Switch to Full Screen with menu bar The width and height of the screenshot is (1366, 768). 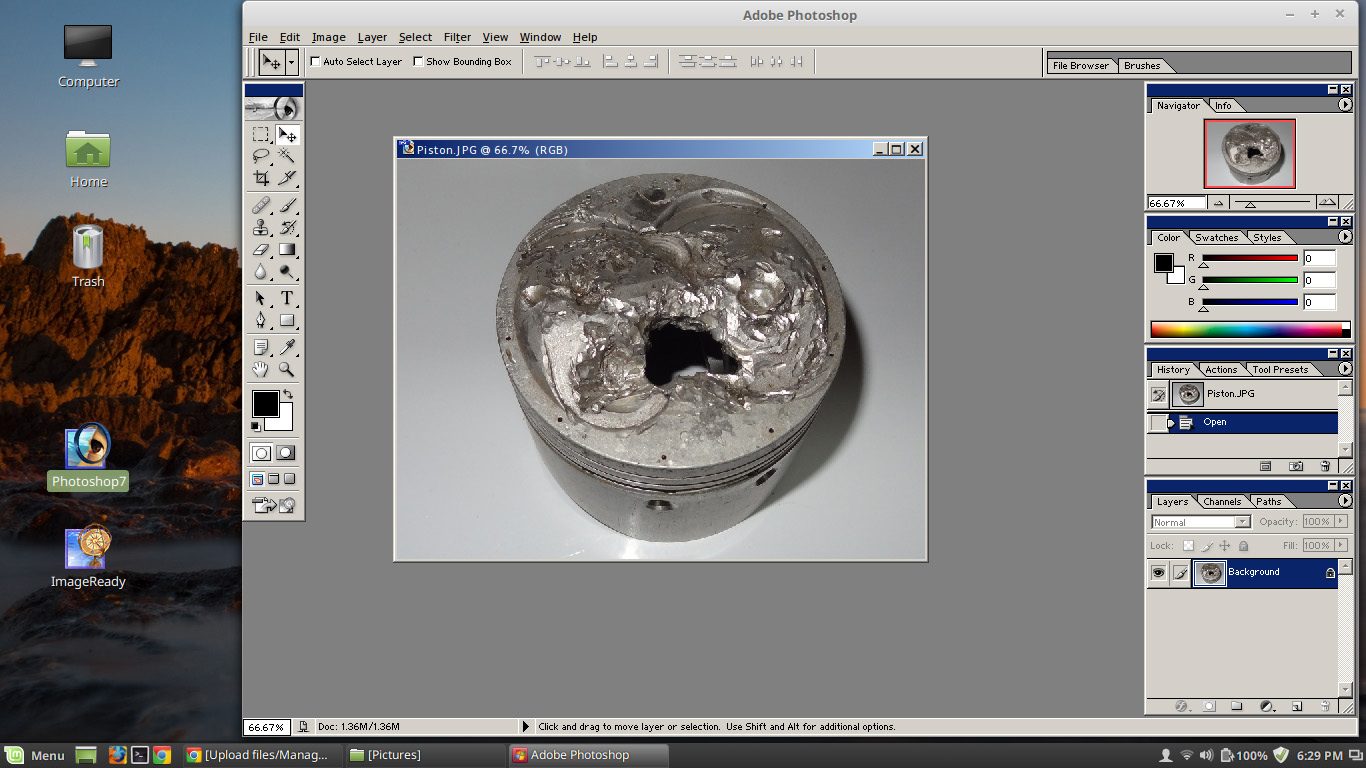(x=274, y=479)
